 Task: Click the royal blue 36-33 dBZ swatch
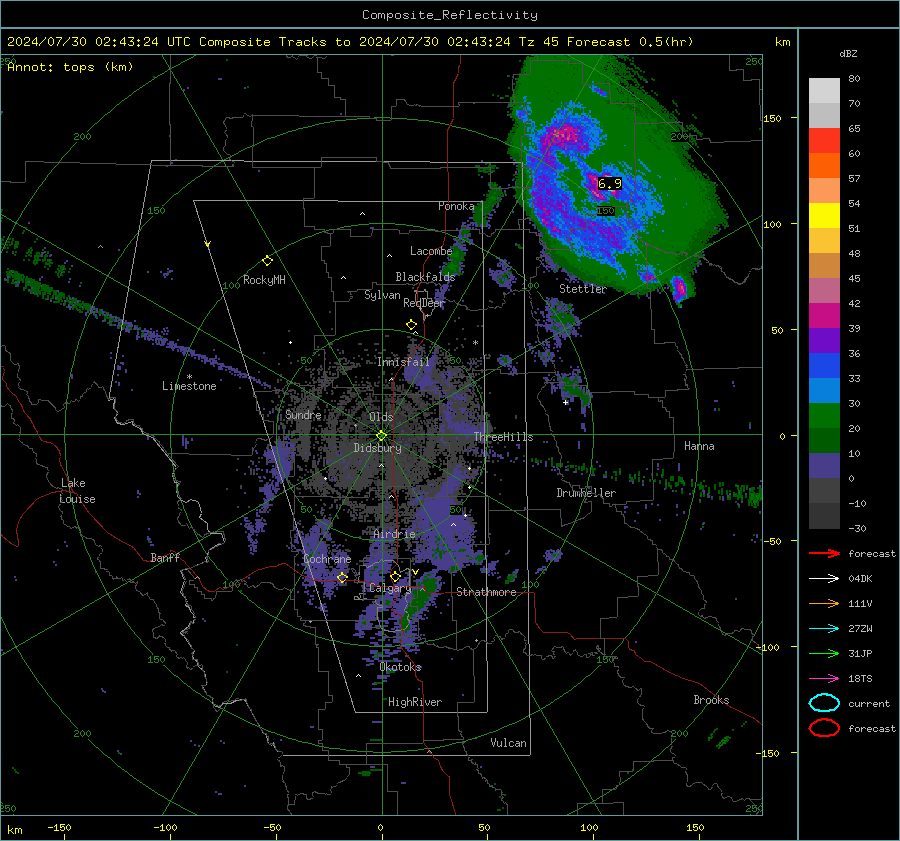(x=824, y=366)
